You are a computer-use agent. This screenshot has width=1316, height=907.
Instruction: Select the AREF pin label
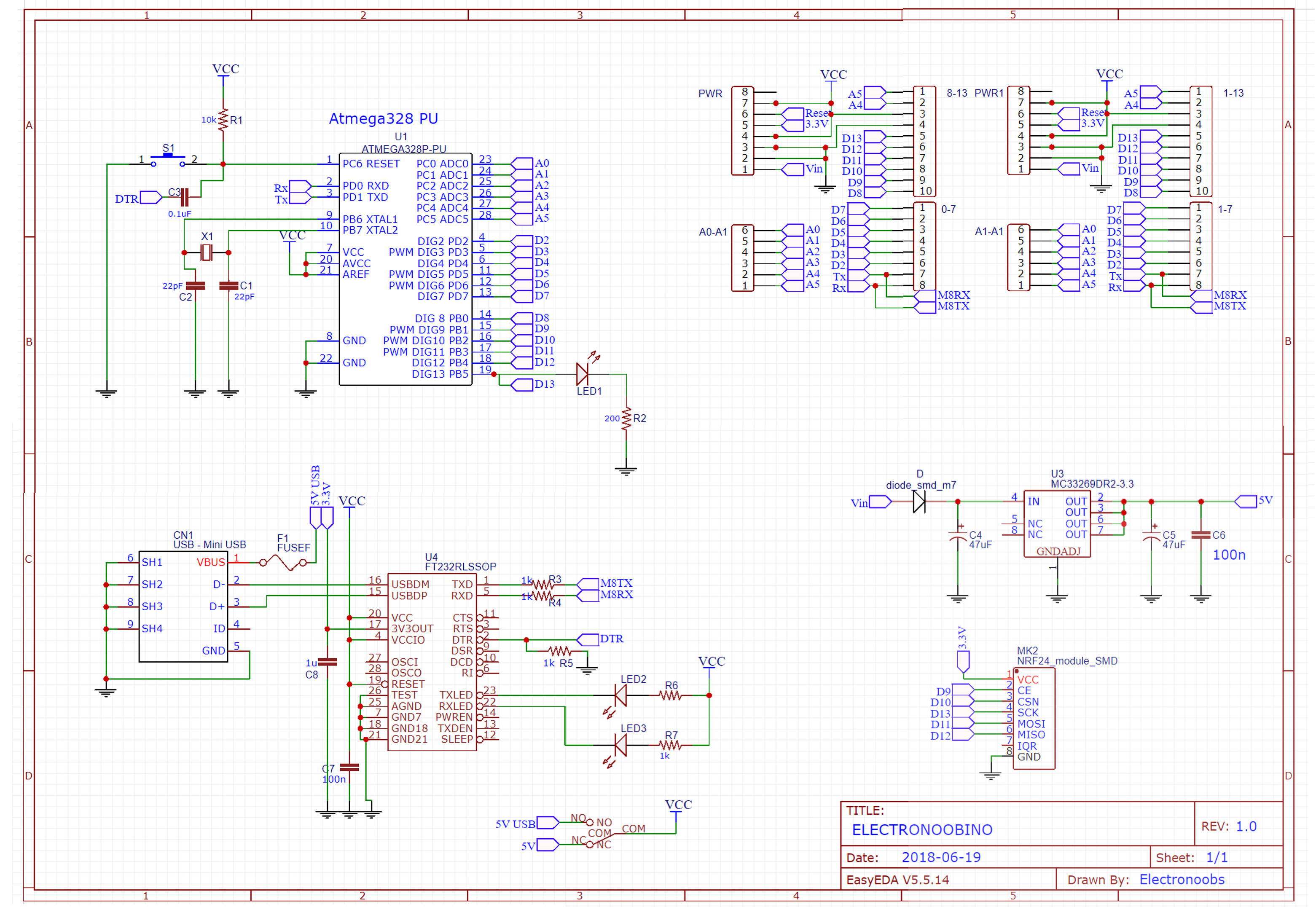pos(356,274)
